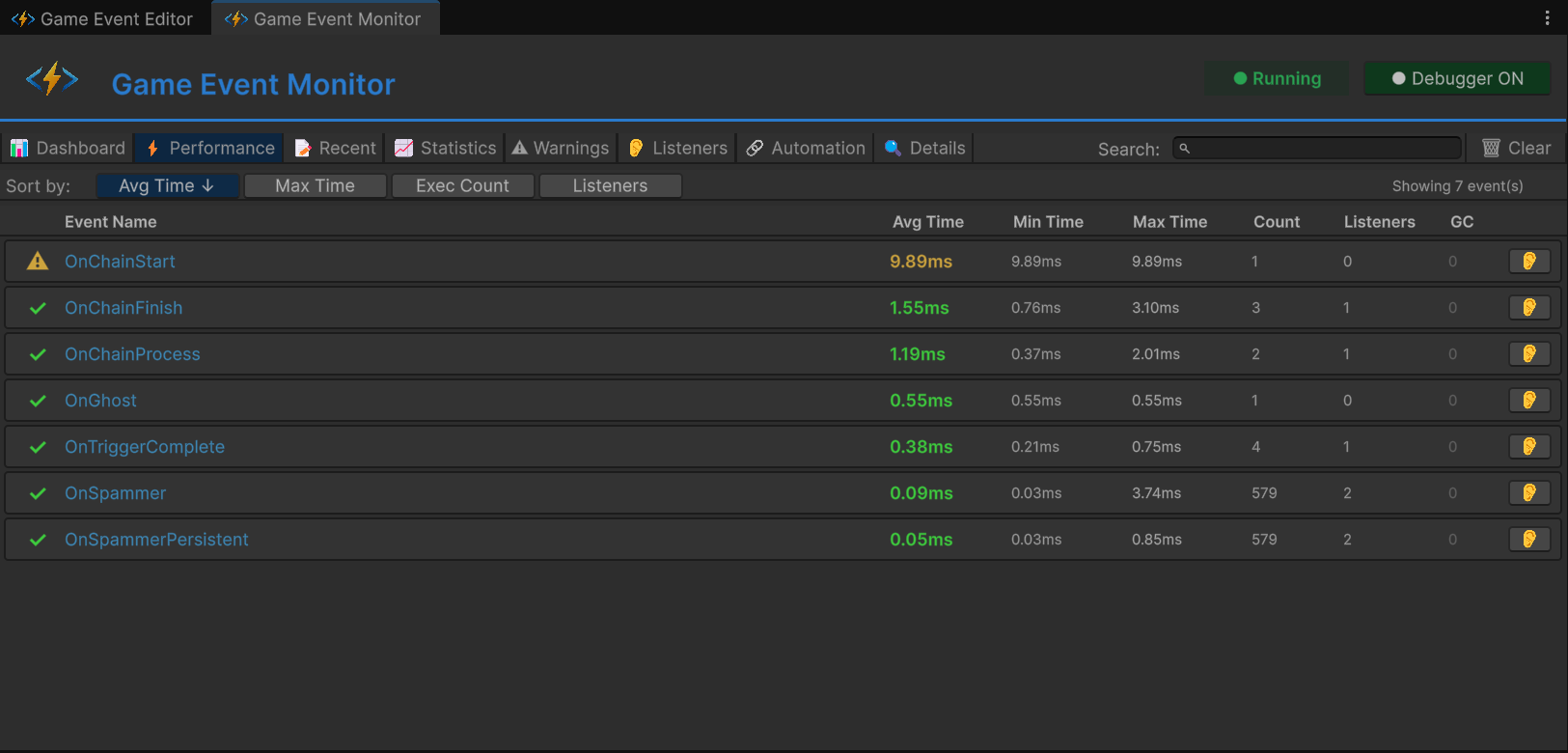The height and width of the screenshot is (753, 1568).
Task: Sort events by Avg Time
Action: pyautogui.click(x=167, y=186)
